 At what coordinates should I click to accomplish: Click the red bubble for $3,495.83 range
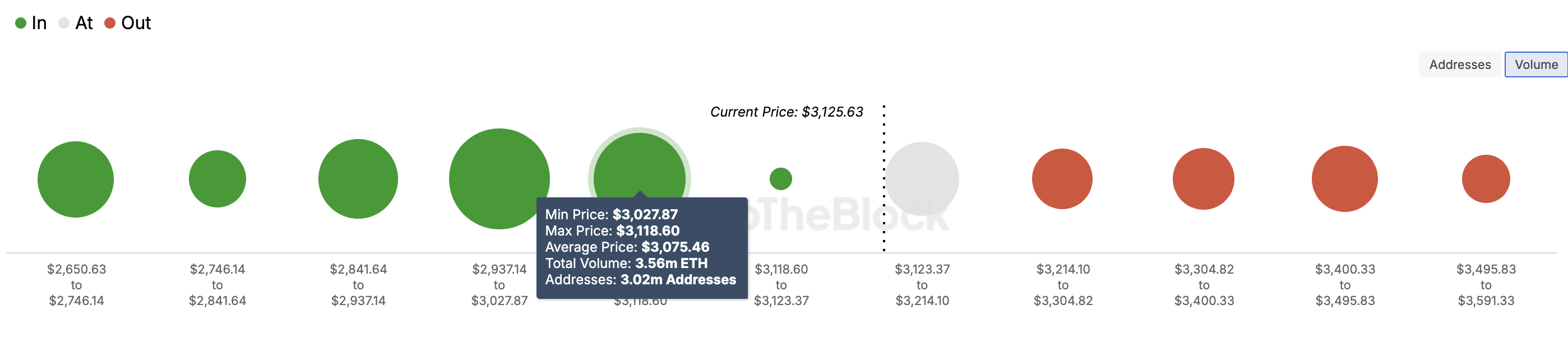click(x=1487, y=178)
